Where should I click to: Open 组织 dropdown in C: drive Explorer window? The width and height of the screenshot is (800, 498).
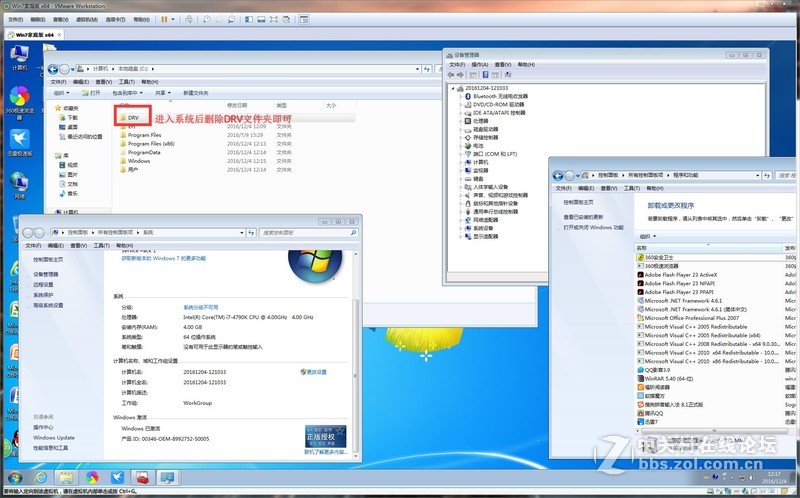pyautogui.click(x=61, y=93)
